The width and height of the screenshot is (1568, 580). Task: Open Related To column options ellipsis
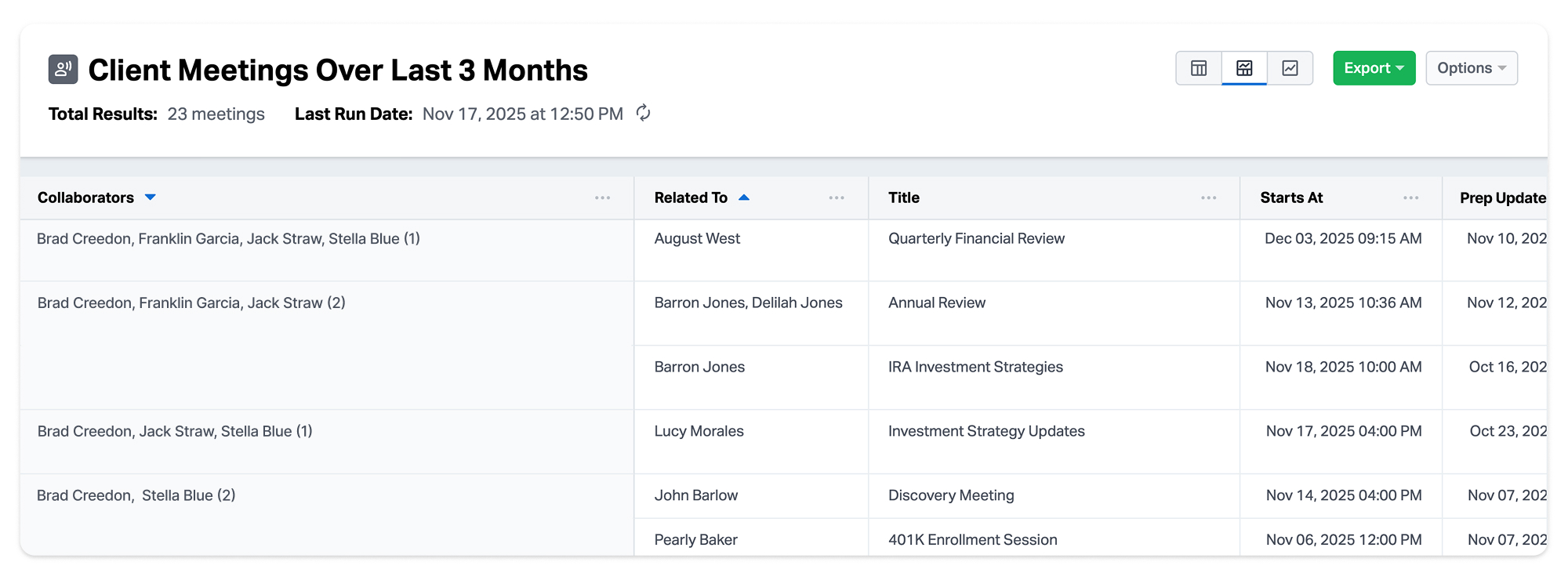point(837,198)
